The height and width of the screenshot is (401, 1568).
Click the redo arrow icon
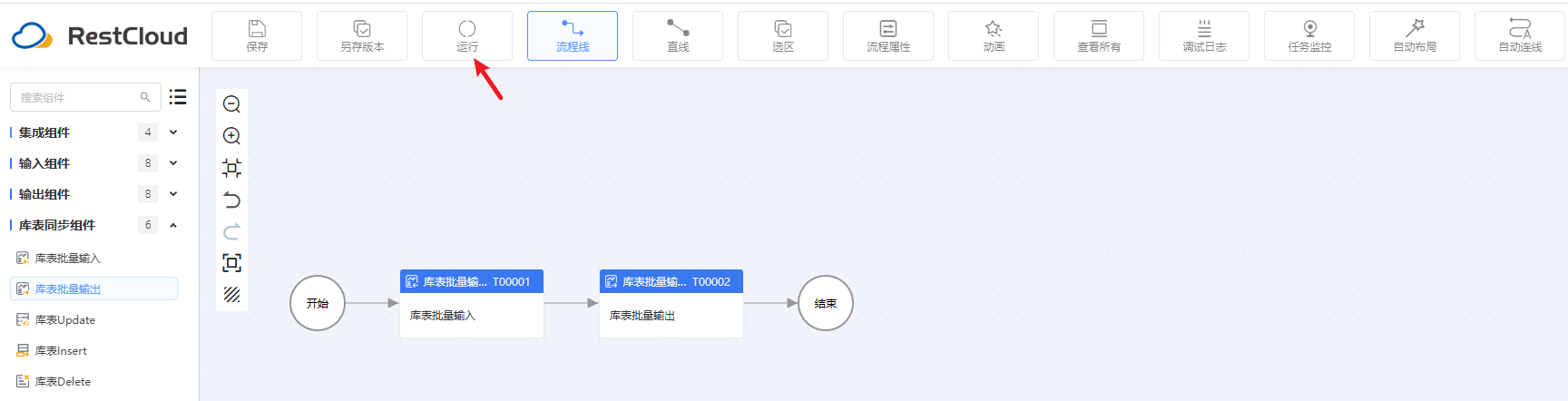tap(231, 231)
